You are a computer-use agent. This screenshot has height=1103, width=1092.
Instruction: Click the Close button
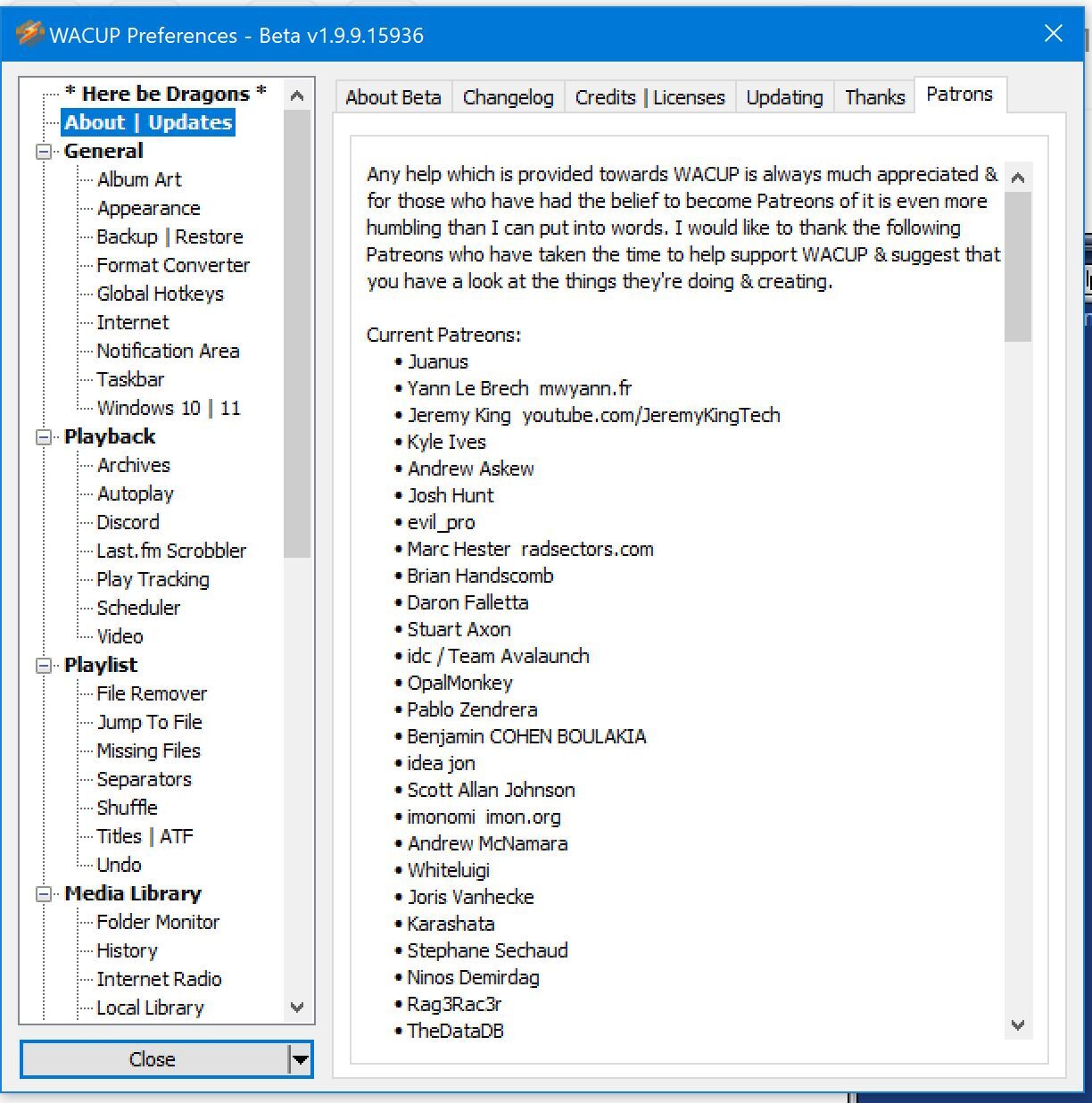pyautogui.click(x=153, y=1059)
